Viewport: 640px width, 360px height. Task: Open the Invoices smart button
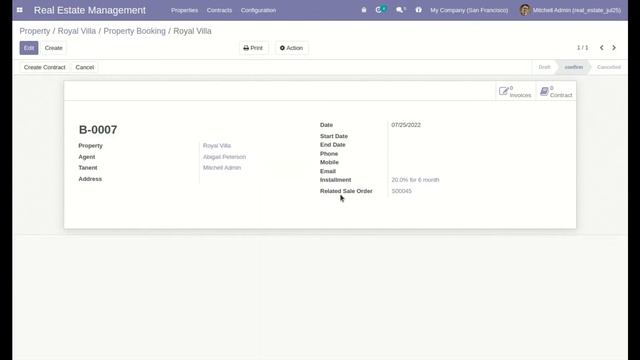(515, 91)
